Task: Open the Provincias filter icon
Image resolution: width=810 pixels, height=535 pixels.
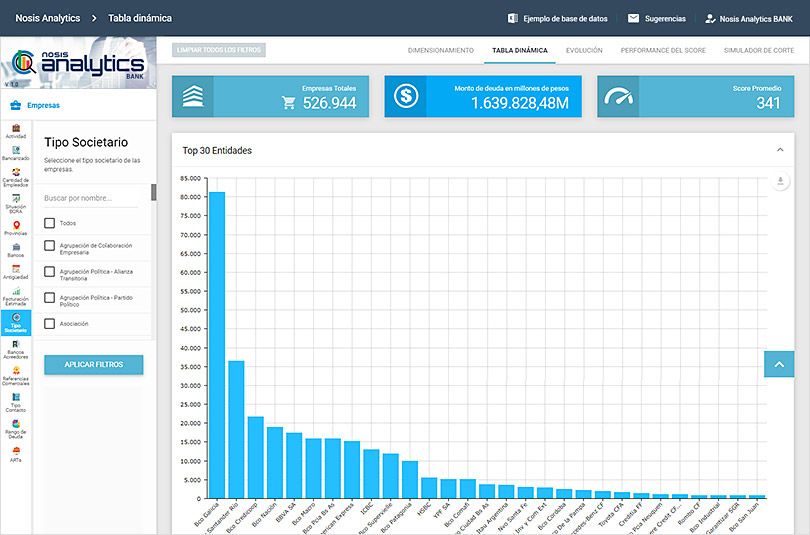Action: 16,226
